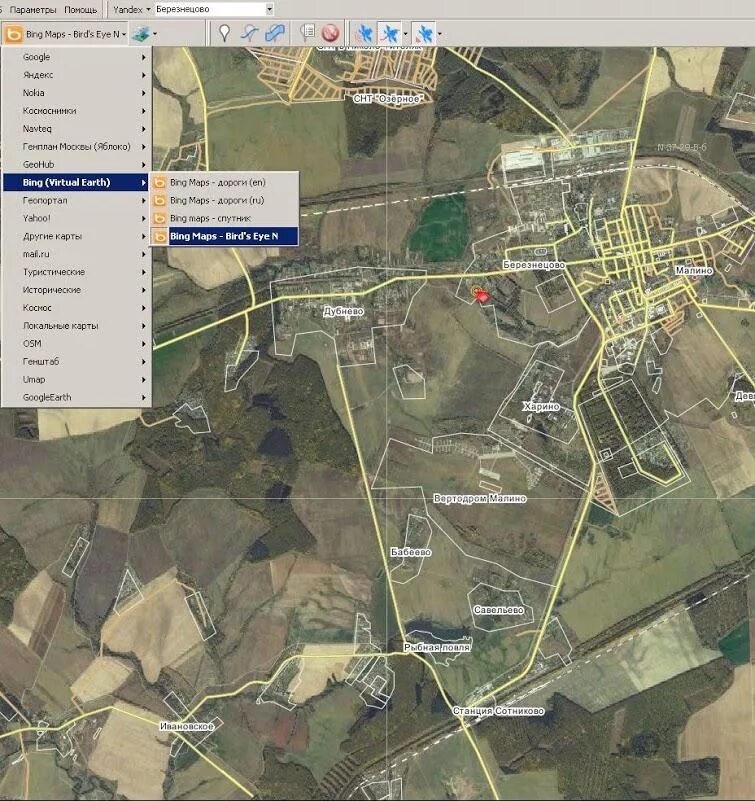Click icon beside Bing Maps - дороги (ru)
This screenshot has height=801, width=755.
[160, 200]
